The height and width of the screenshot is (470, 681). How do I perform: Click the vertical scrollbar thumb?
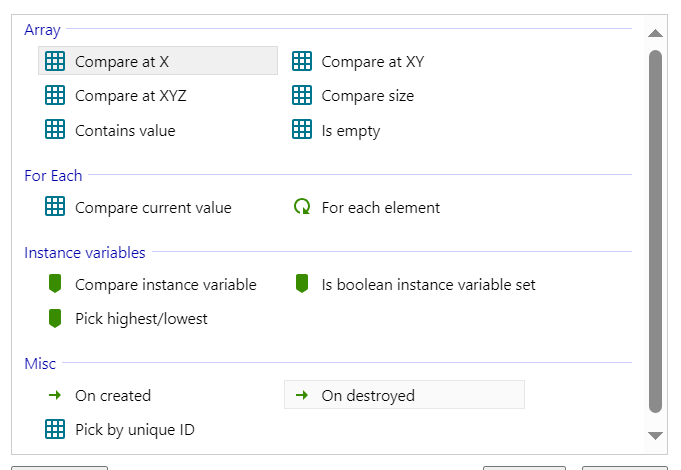655,232
